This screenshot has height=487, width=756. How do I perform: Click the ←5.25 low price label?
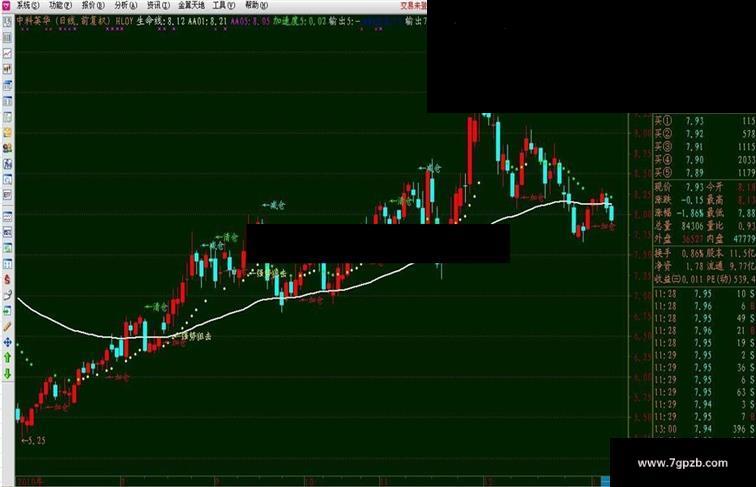point(34,440)
